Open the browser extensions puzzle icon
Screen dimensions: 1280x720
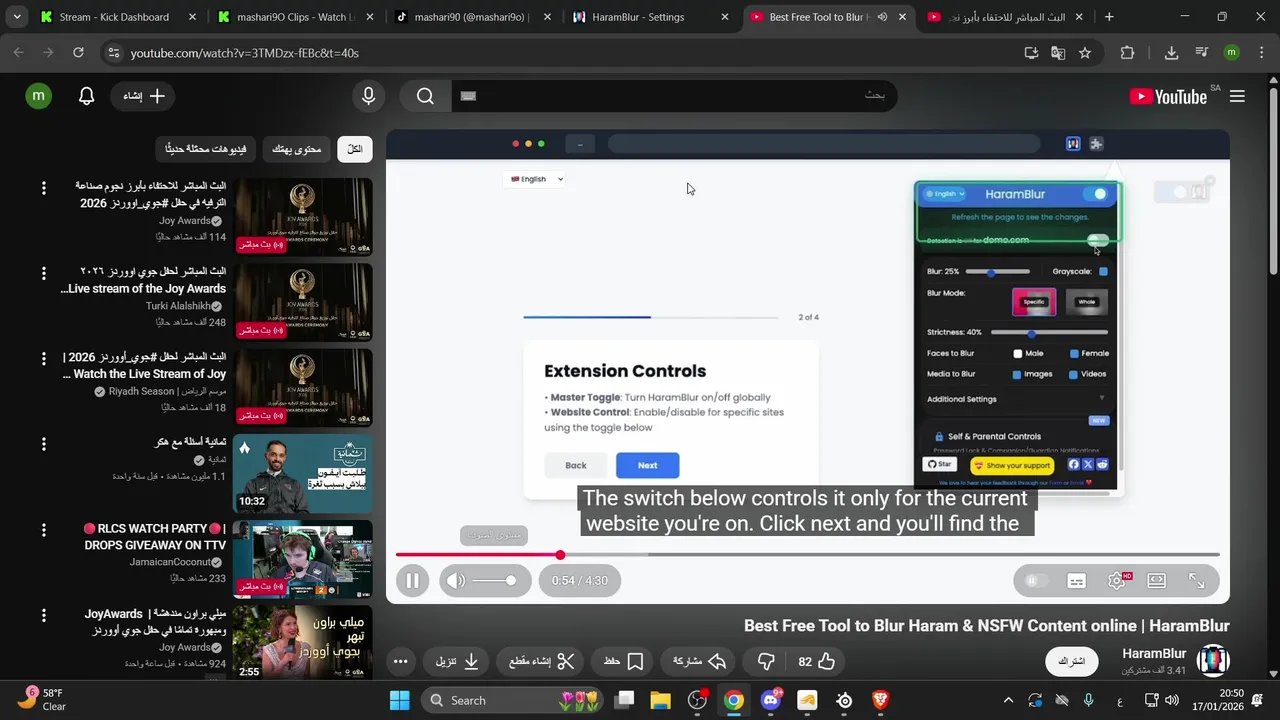pyautogui.click(x=1127, y=53)
